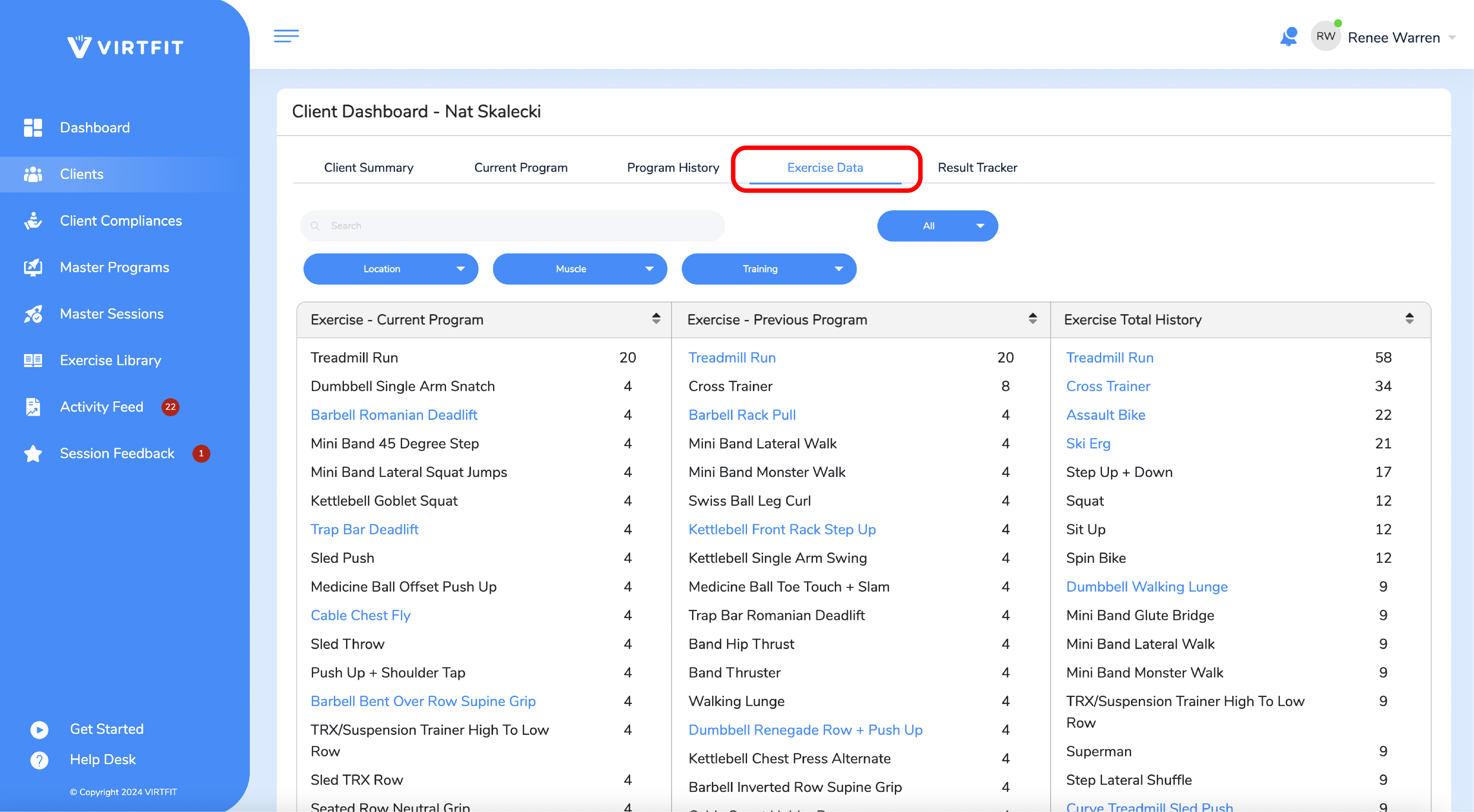The height and width of the screenshot is (812, 1474).
Task: Open Clients in the sidebar
Action: click(82, 174)
